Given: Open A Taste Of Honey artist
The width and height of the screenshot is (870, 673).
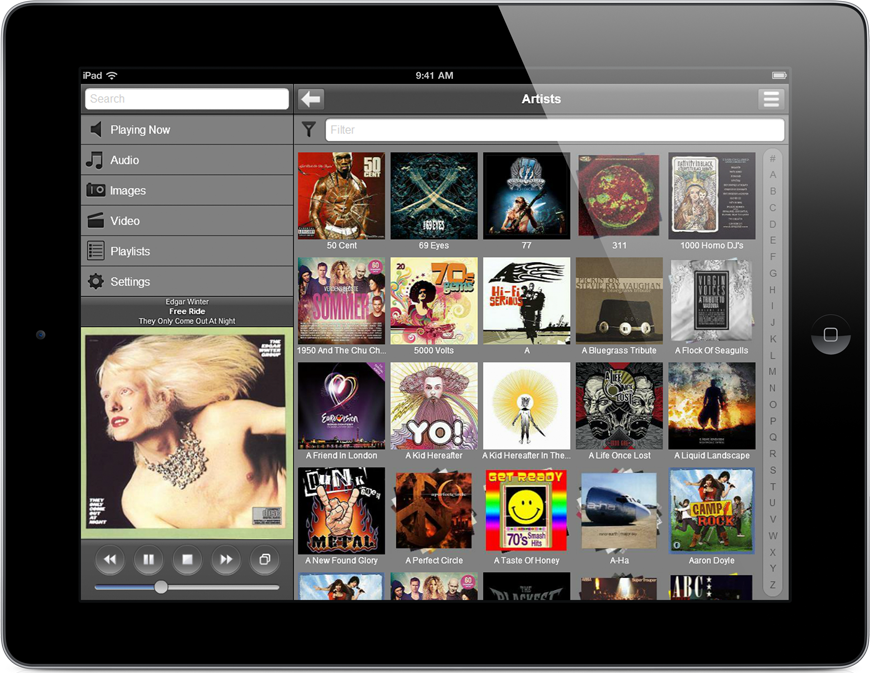Looking at the screenshot, I should click(x=527, y=510).
